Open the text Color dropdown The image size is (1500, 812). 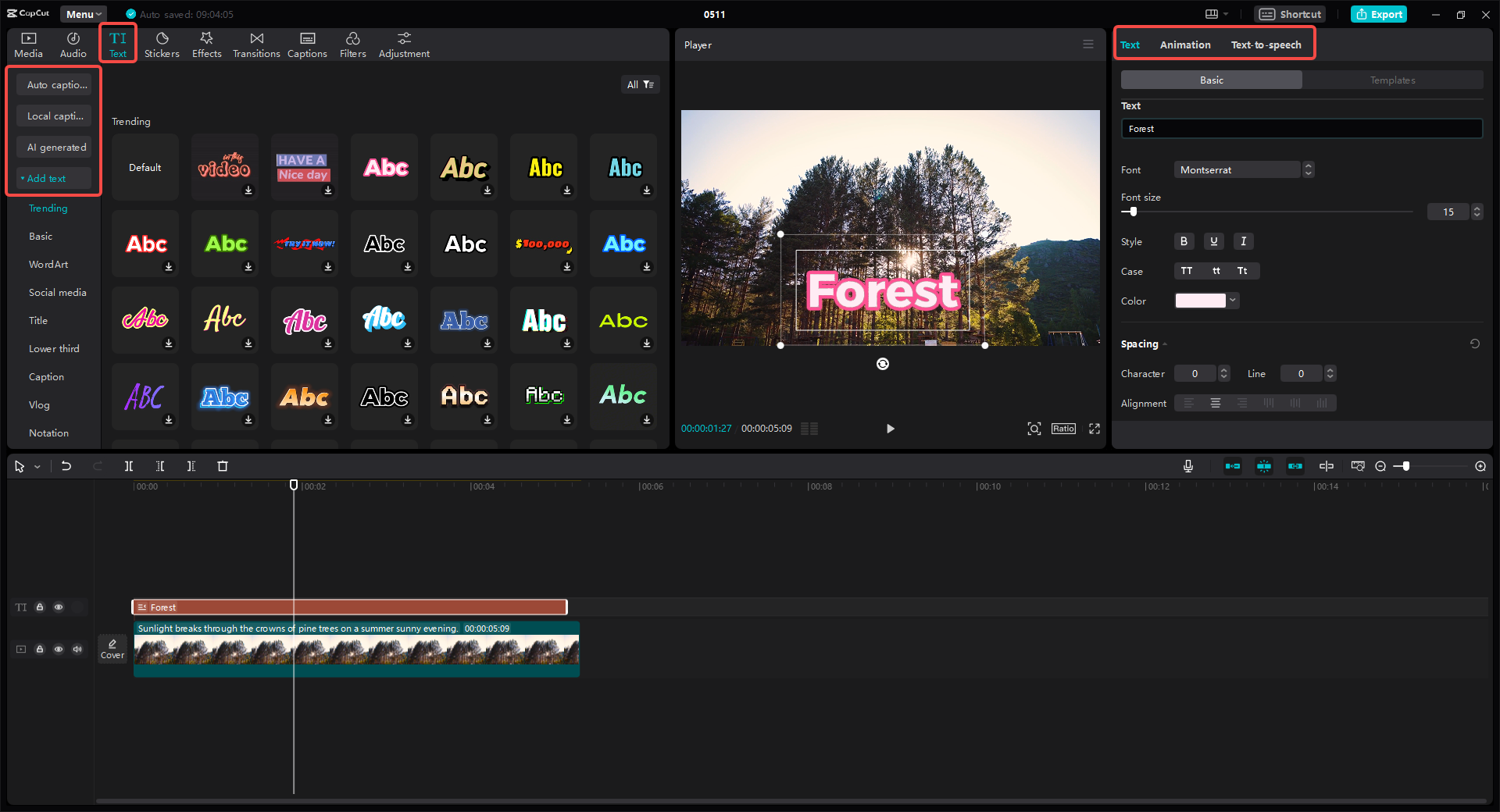click(x=1233, y=301)
